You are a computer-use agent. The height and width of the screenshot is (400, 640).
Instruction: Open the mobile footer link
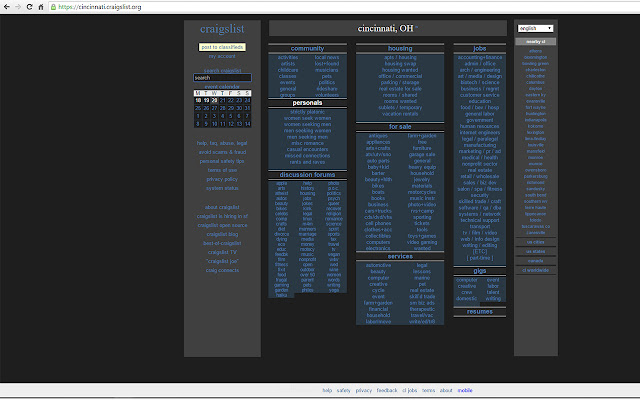[x=465, y=391]
